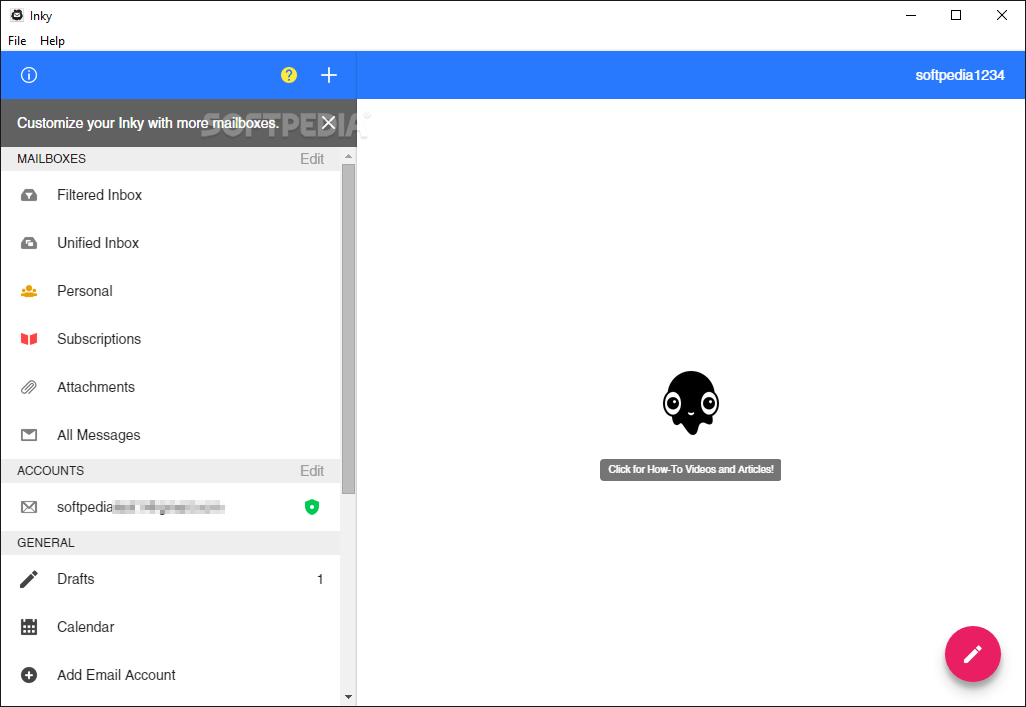
Task: Click the plus icon to add mailbox
Action: pos(328,75)
